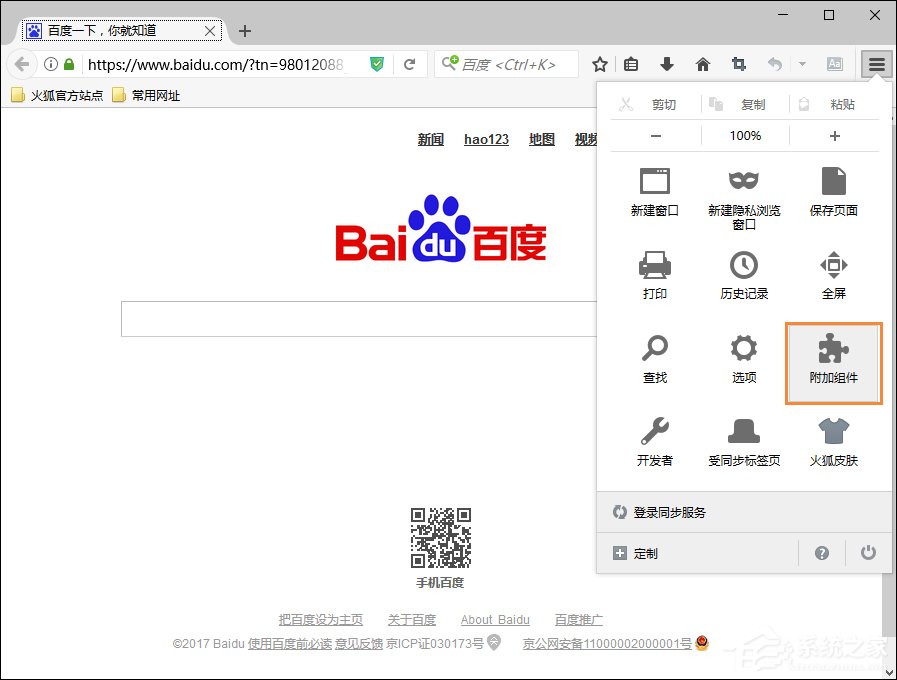The width and height of the screenshot is (897, 680).
Task: Click the 保存页面 (Save Page) icon
Action: tap(834, 190)
